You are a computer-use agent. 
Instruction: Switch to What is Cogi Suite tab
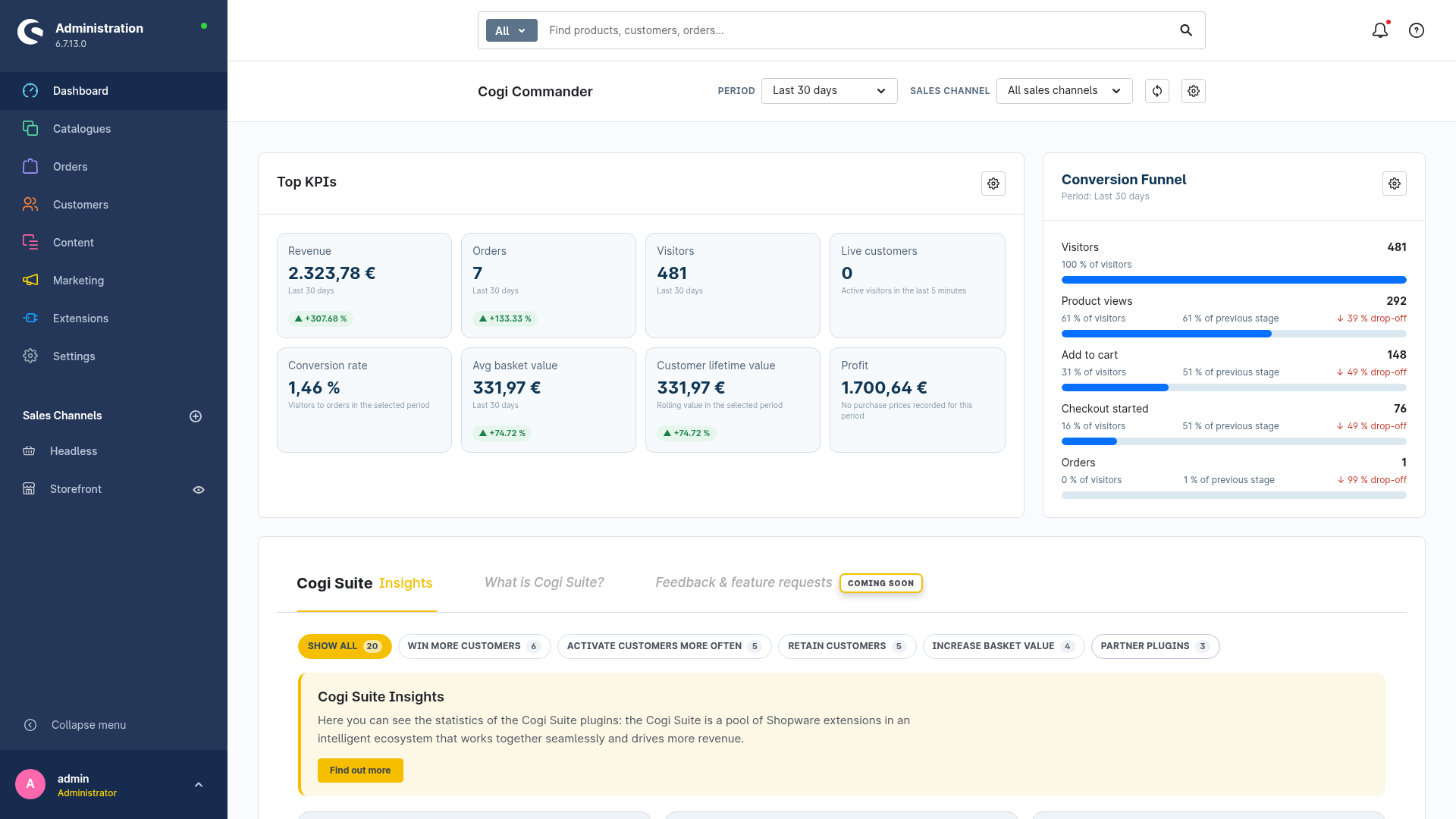pyautogui.click(x=544, y=582)
